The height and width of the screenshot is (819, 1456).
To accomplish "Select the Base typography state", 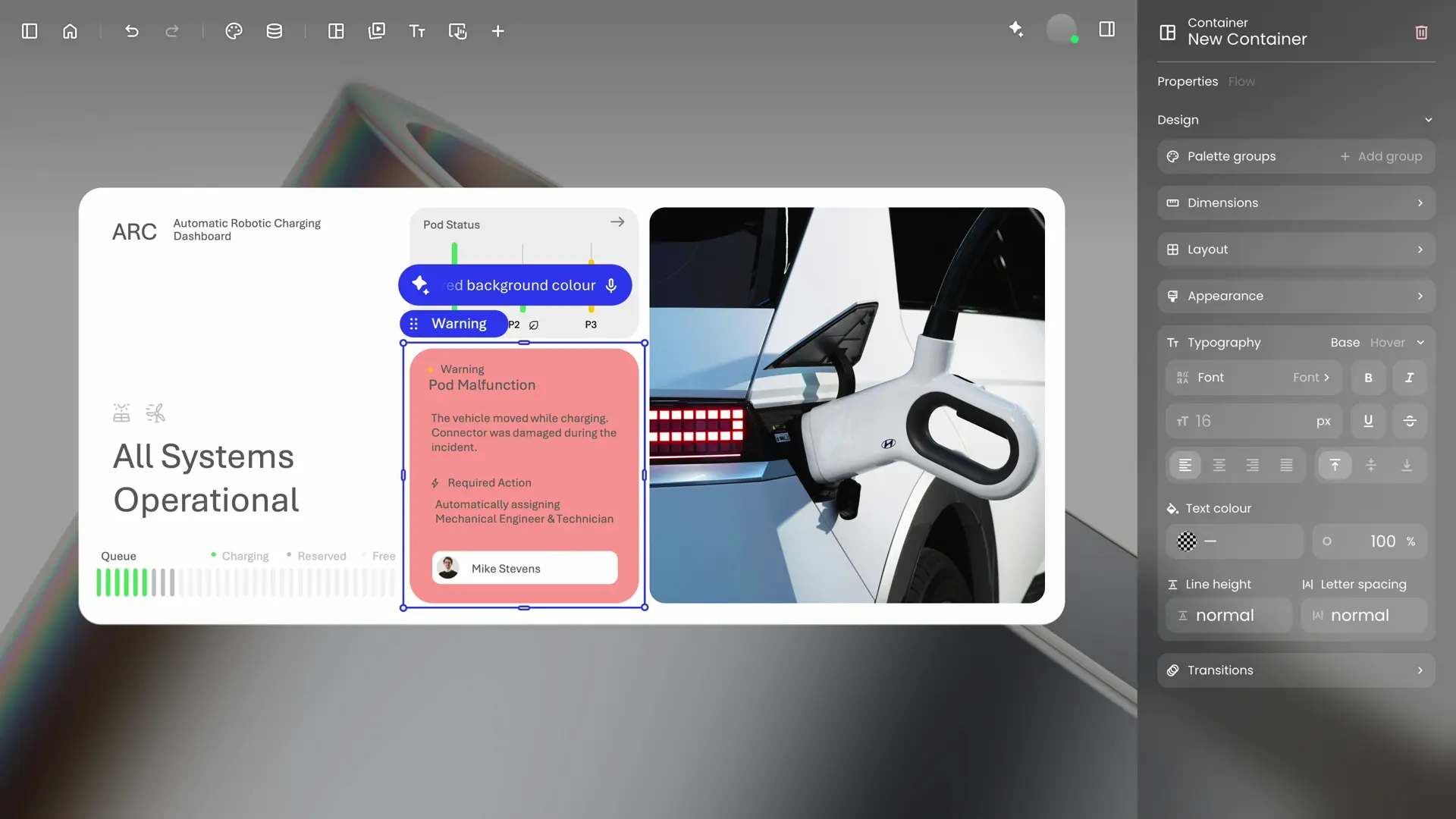I will (1345, 343).
